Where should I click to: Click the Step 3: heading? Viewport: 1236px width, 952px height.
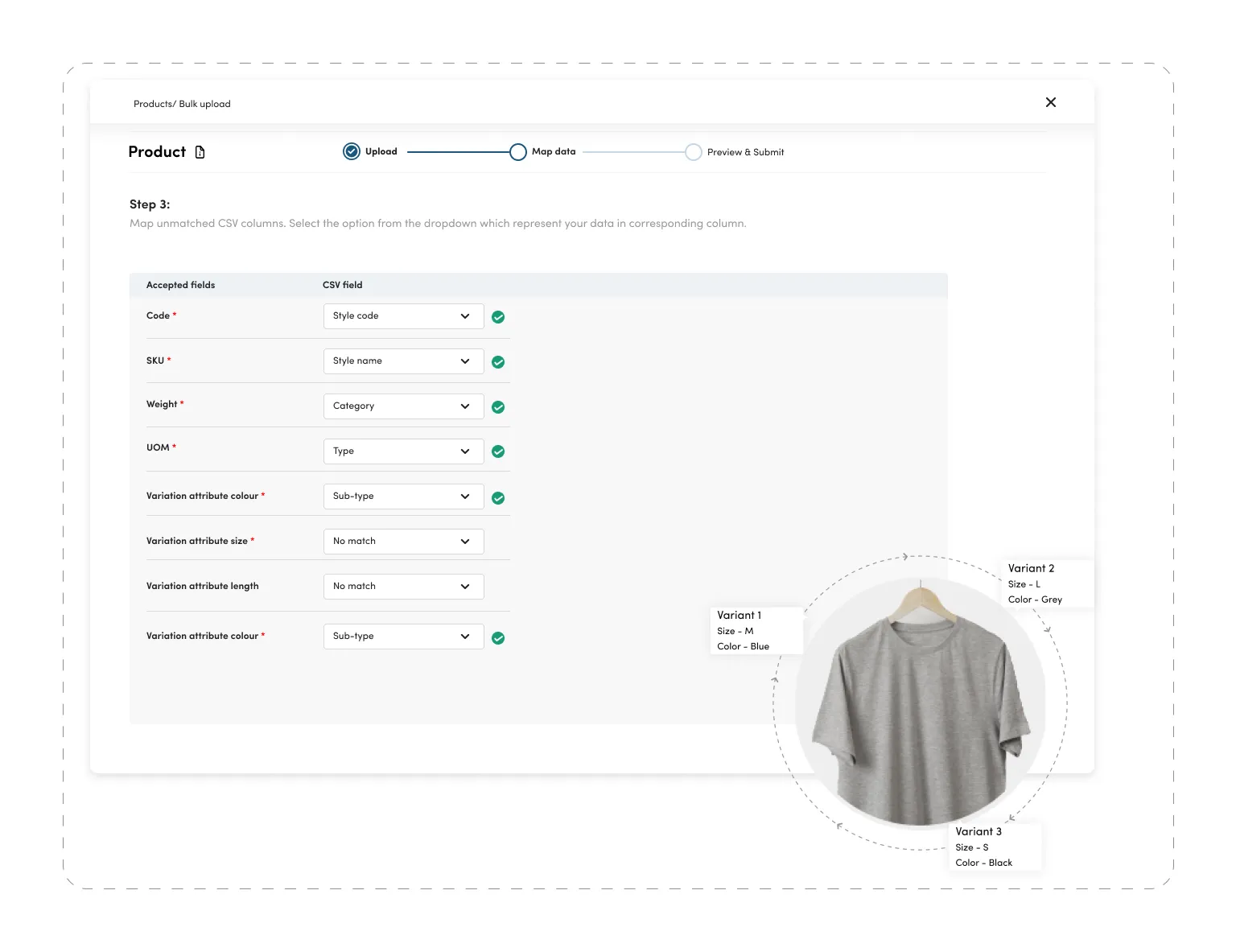point(150,204)
